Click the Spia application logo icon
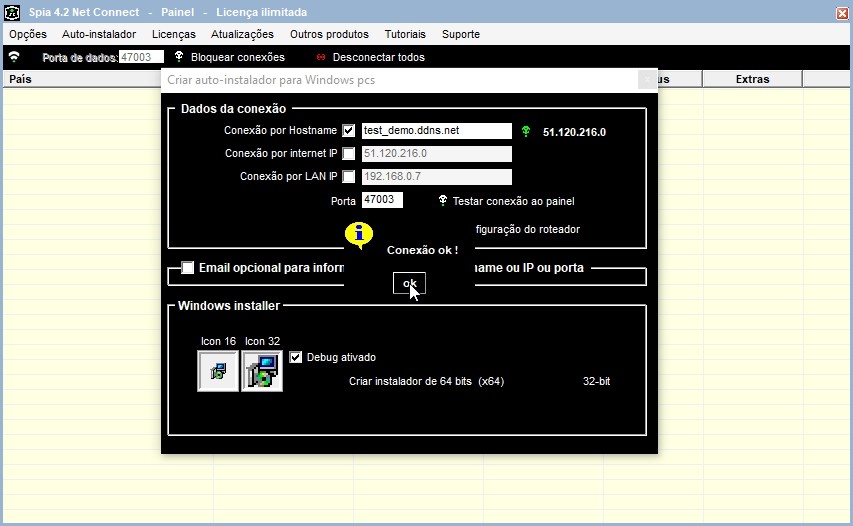The height and width of the screenshot is (526, 853). point(11,11)
